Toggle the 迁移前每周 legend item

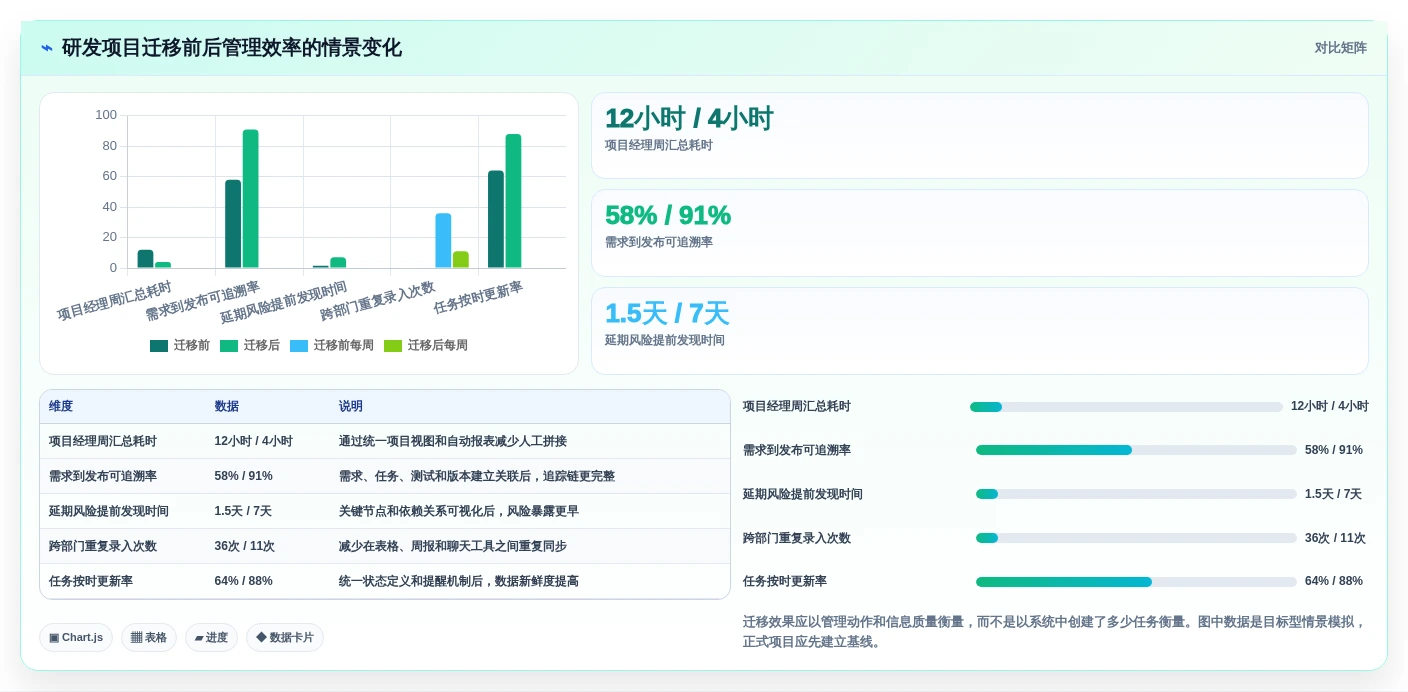coord(332,346)
